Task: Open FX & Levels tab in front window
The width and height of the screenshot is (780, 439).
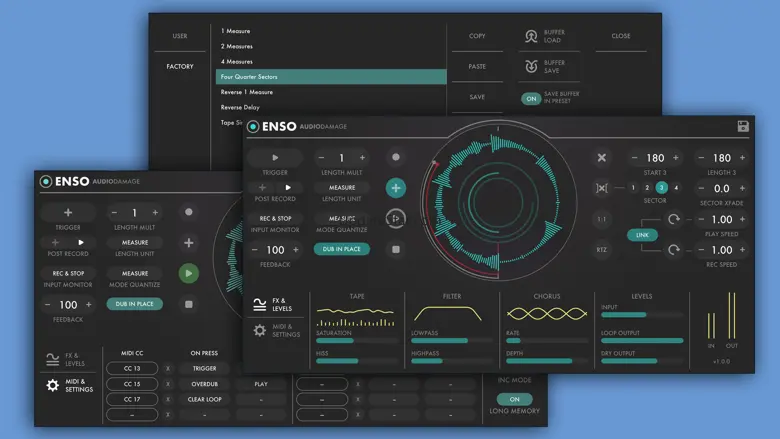Action: (x=272, y=304)
